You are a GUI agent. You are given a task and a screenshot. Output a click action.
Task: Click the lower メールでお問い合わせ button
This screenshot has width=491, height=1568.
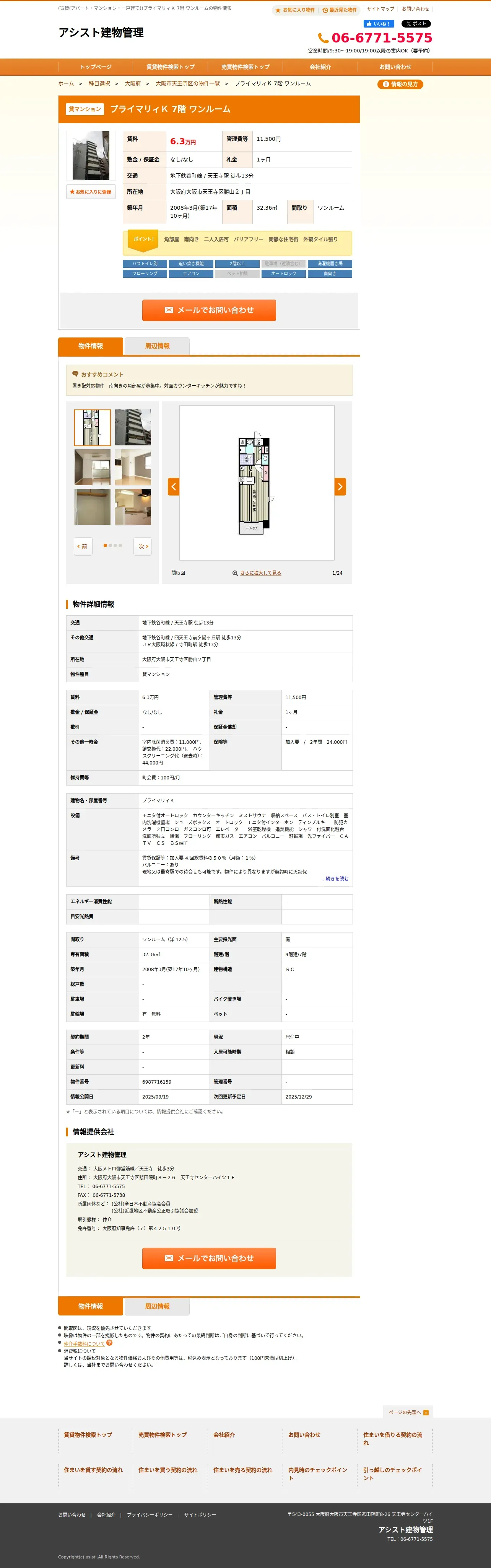(x=209, y=1258)
